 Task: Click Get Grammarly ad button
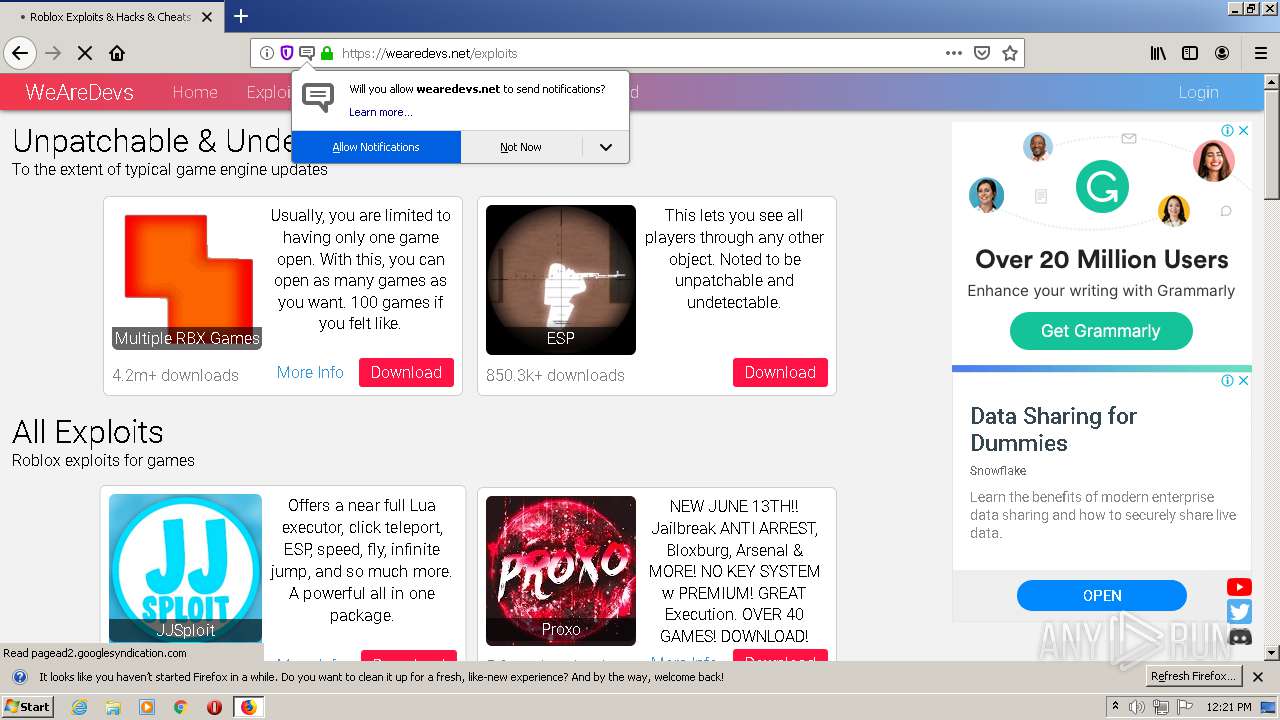click(x=1101, y=331)
